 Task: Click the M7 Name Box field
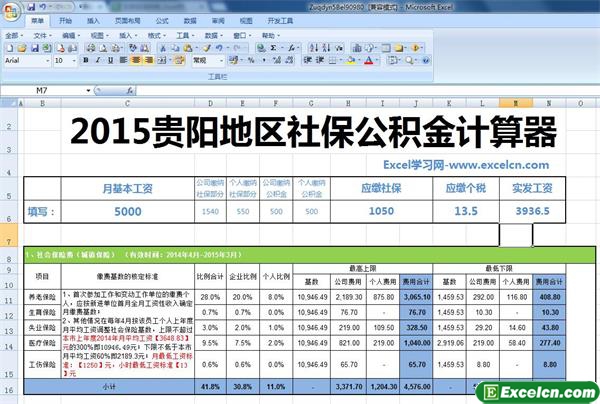[x=42, y=91]
